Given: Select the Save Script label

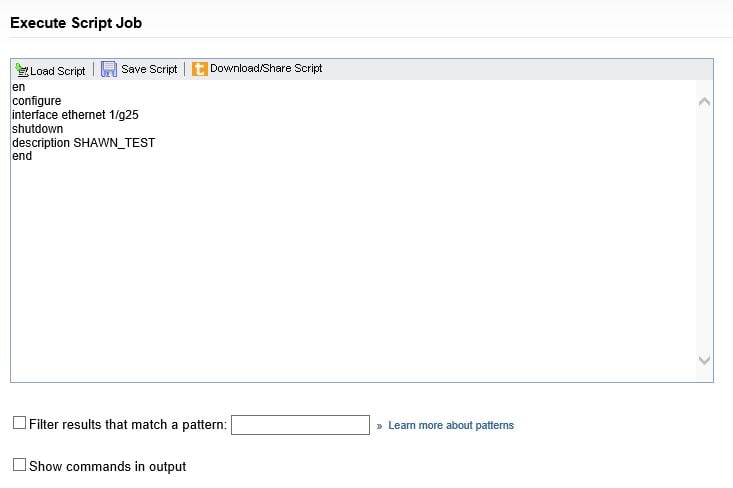Looking at the screenshot, I should pyautogui.click(x=149, y=69).
